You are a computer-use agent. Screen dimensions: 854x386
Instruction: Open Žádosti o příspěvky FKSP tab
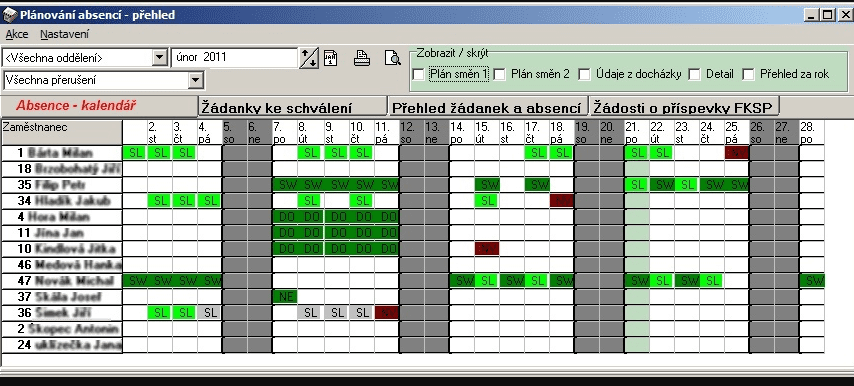pyautogui.click(x=685, y=107)
